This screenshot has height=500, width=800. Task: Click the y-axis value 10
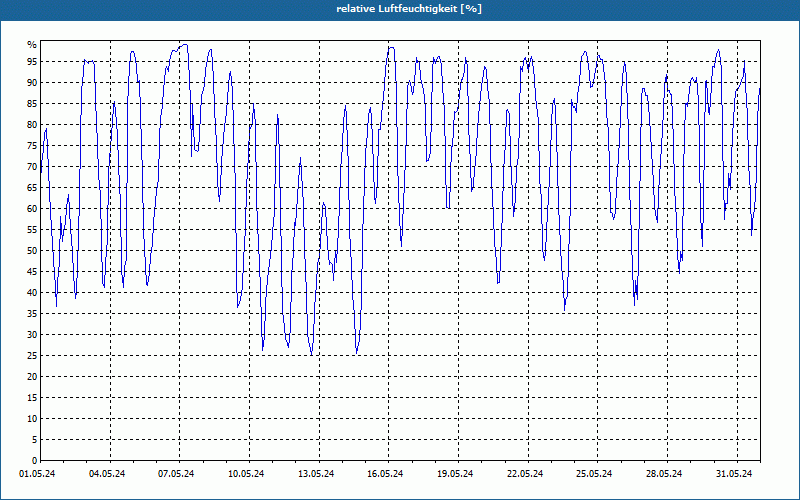click(32, 419)
